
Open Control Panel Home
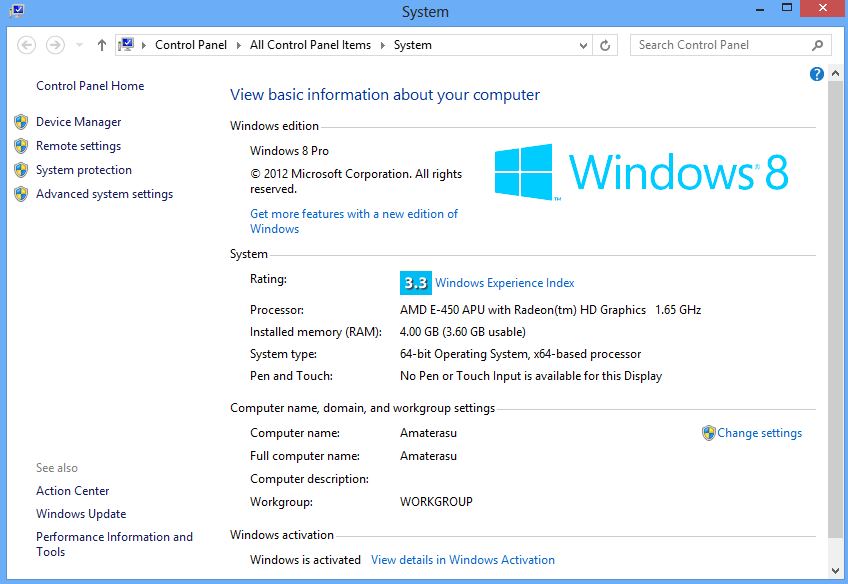coord(90,86)
